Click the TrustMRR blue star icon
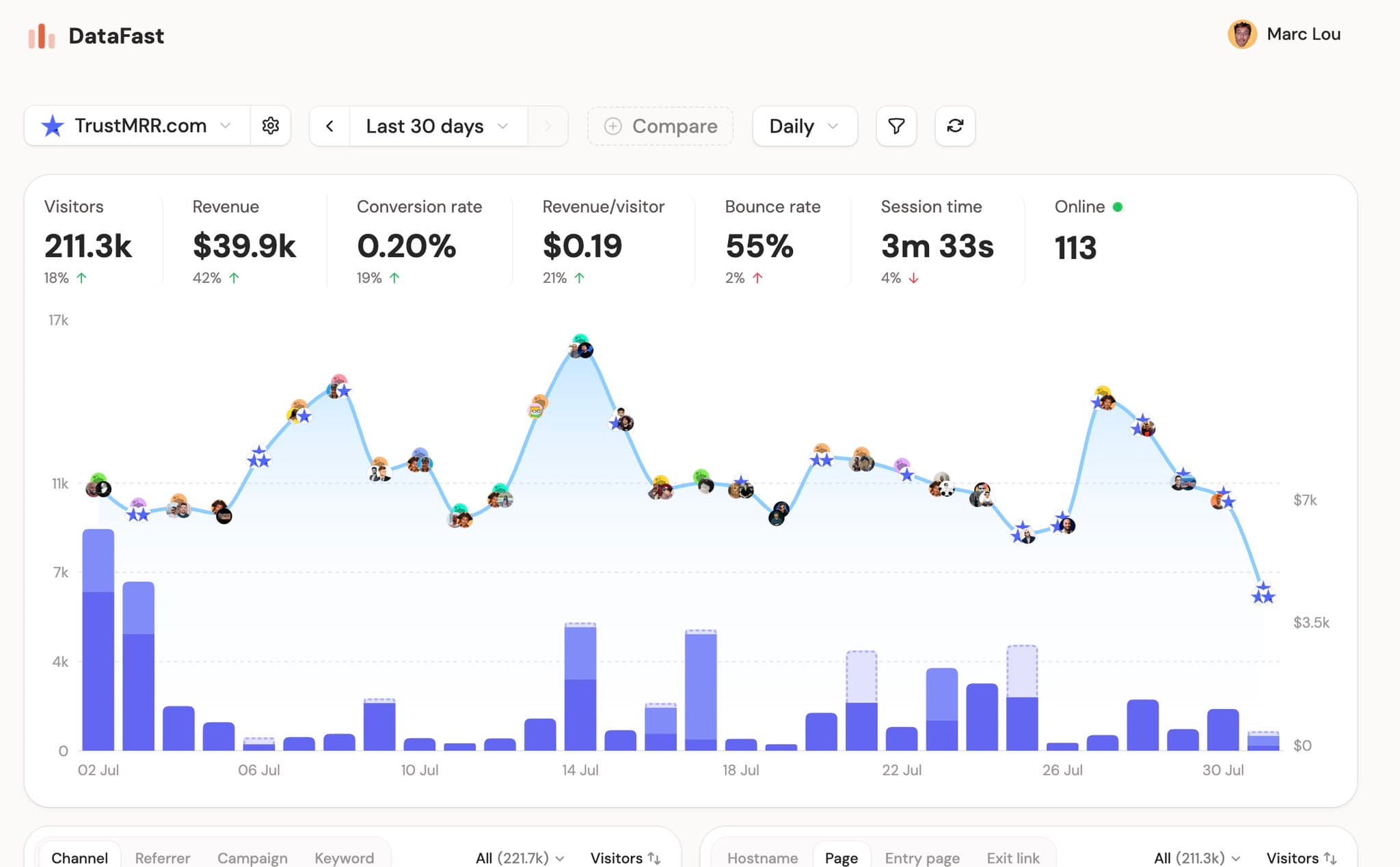 [53, 126]
